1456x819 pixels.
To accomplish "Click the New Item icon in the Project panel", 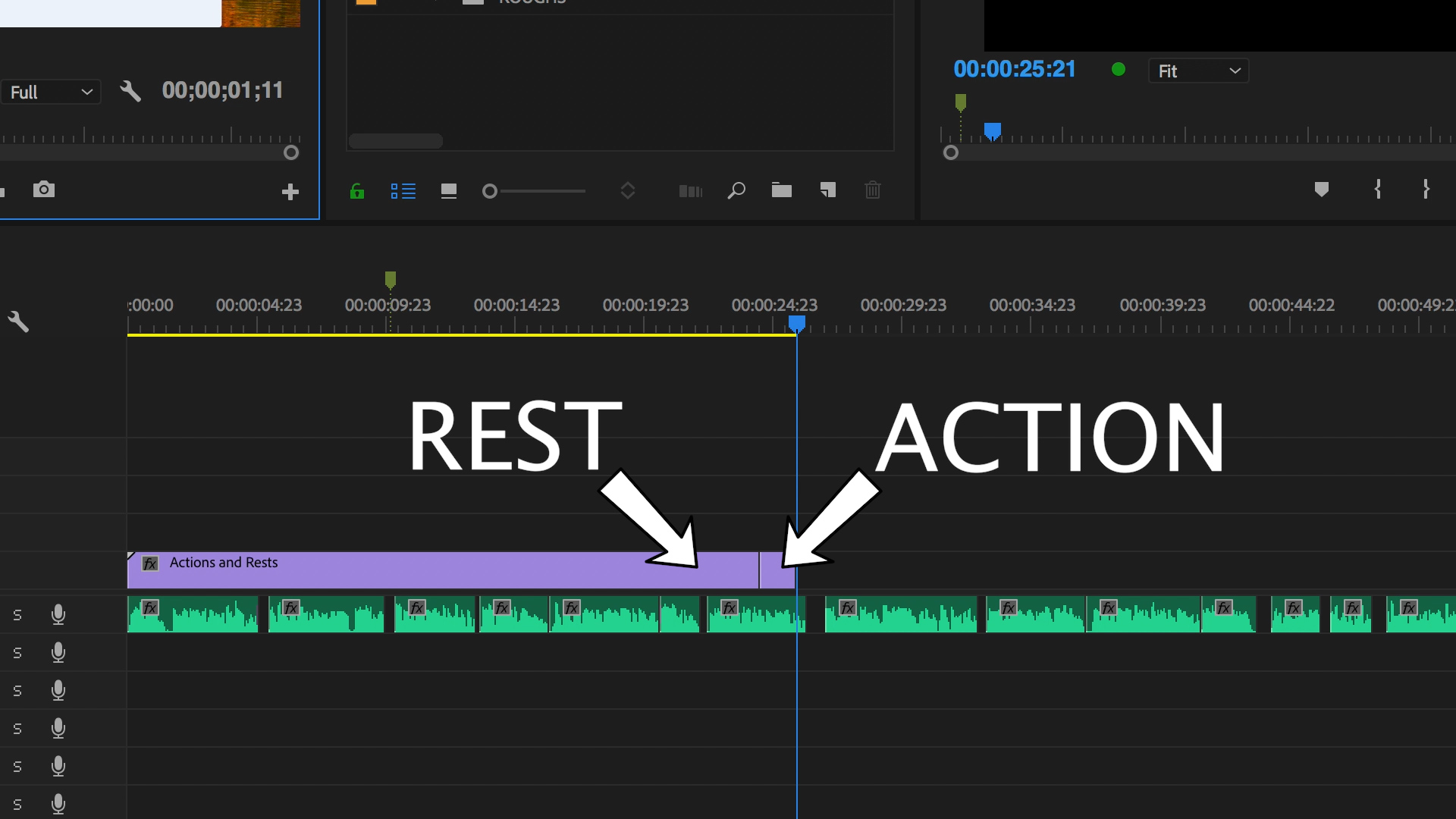I will (827, 191).
